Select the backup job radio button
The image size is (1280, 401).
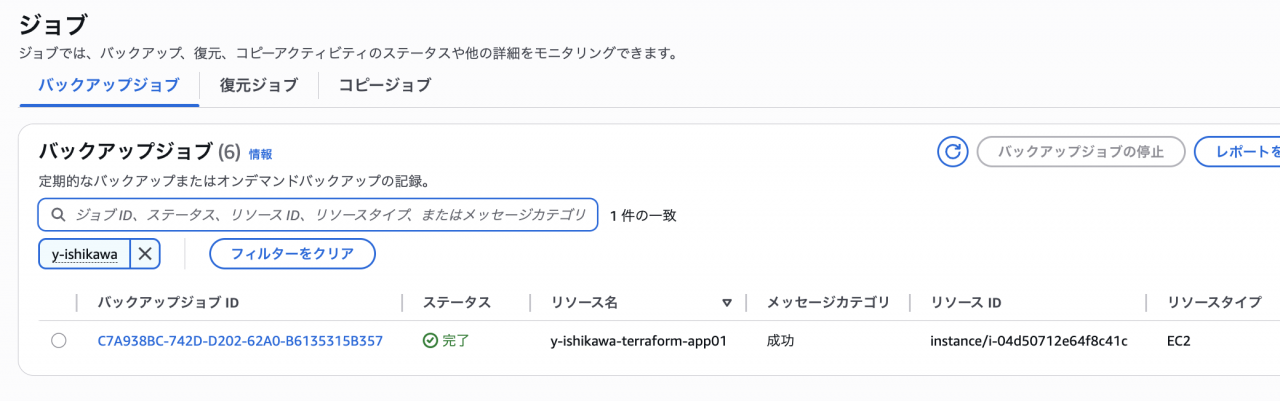coord(59,341)
